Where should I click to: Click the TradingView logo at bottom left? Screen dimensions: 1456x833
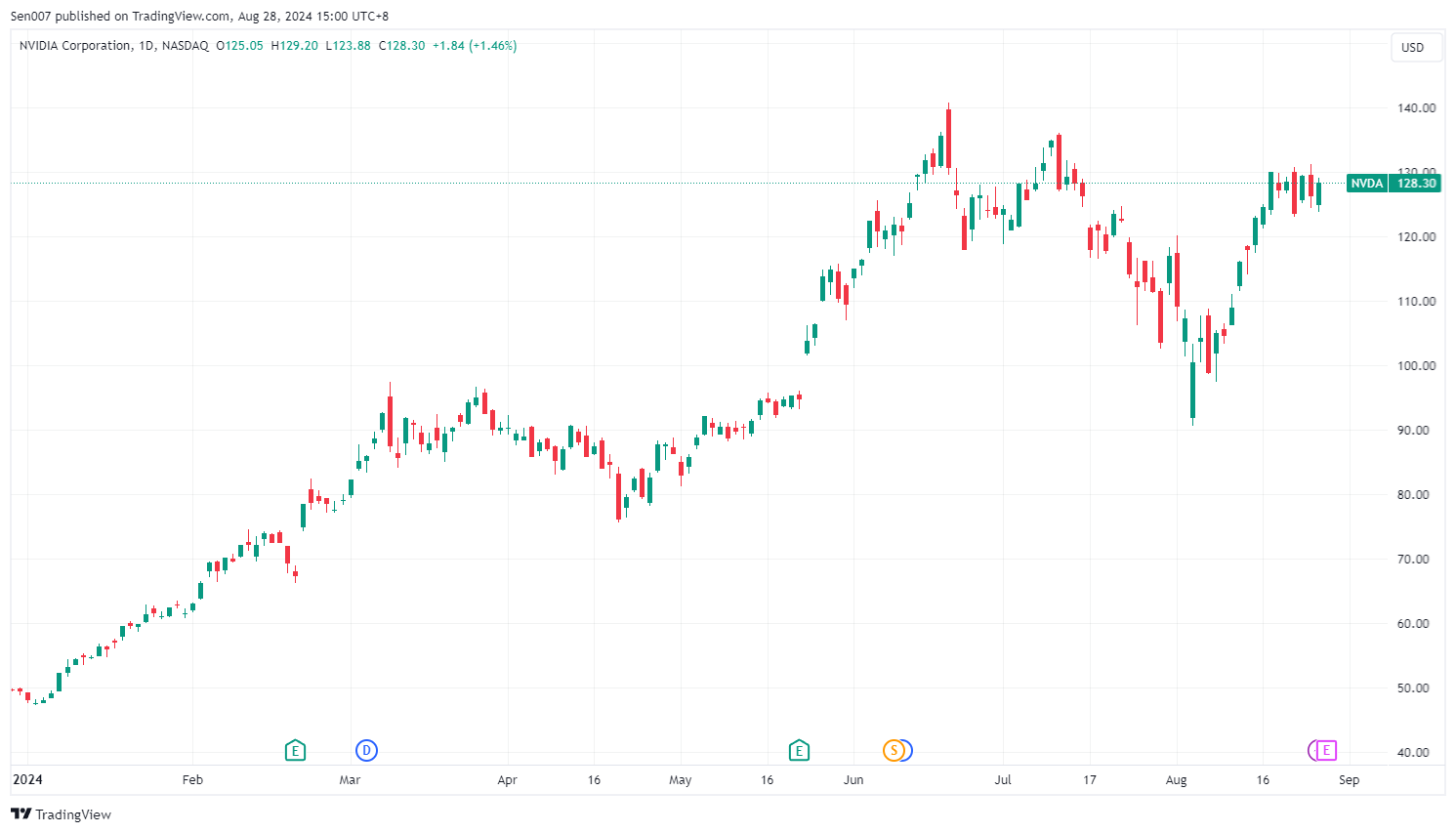(61, 814)
